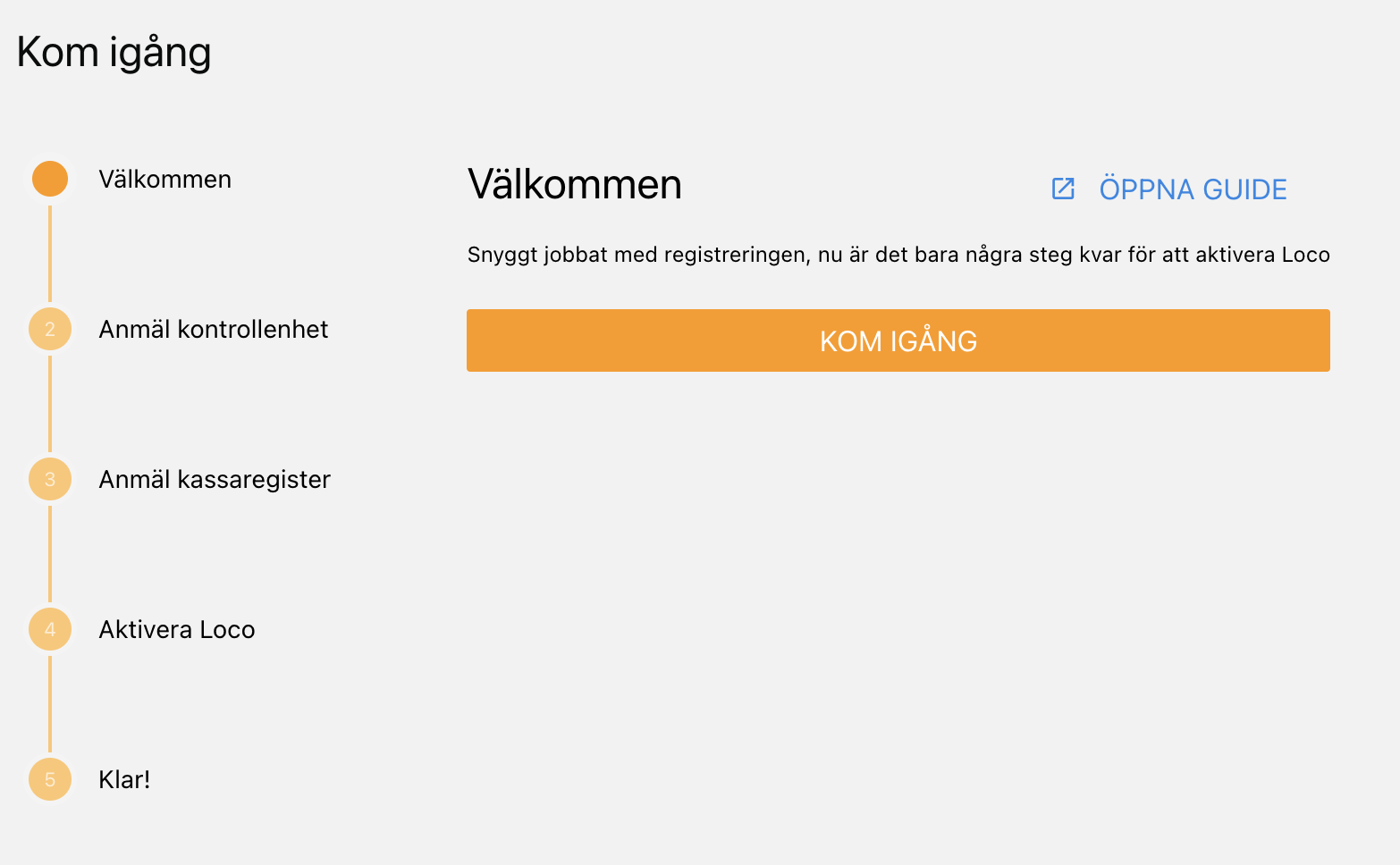Go to the Anmäl kontrollenhet step label
This screenshot has height=865, width=1400.
click(x=214, y=329)
